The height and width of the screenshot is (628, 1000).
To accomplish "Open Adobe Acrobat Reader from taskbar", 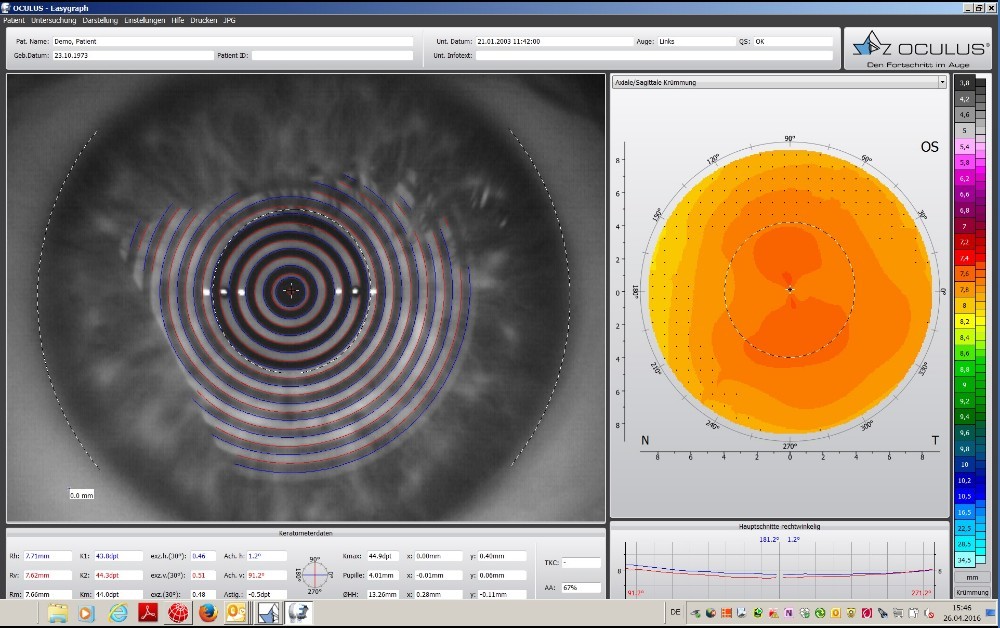I will [x=148, y=612].
